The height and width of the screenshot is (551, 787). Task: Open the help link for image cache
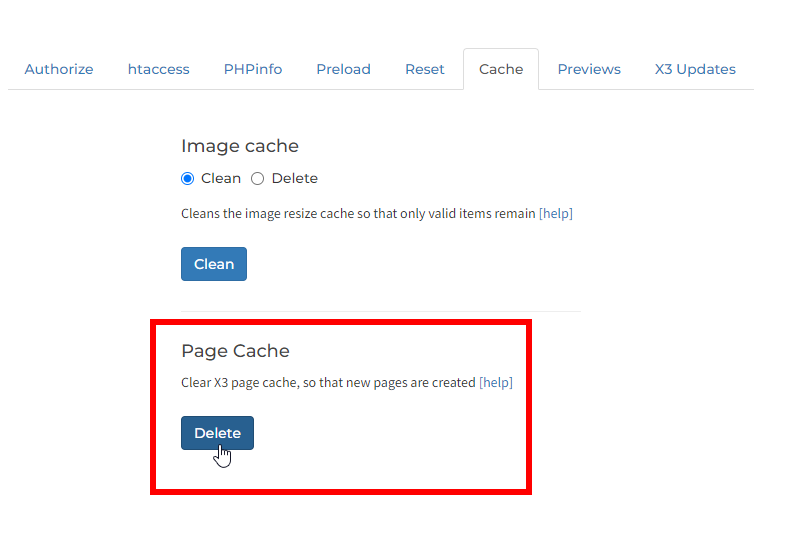point(556,214)
